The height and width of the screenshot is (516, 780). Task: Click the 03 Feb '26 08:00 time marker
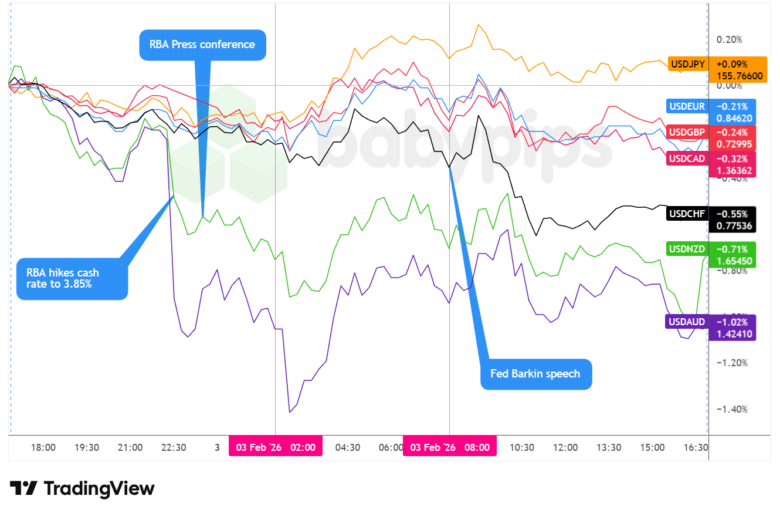point(448,447)
